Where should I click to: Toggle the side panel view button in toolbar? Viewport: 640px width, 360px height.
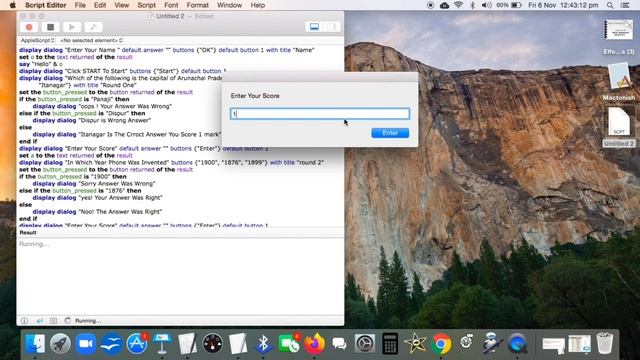click(x=331, y=27)
